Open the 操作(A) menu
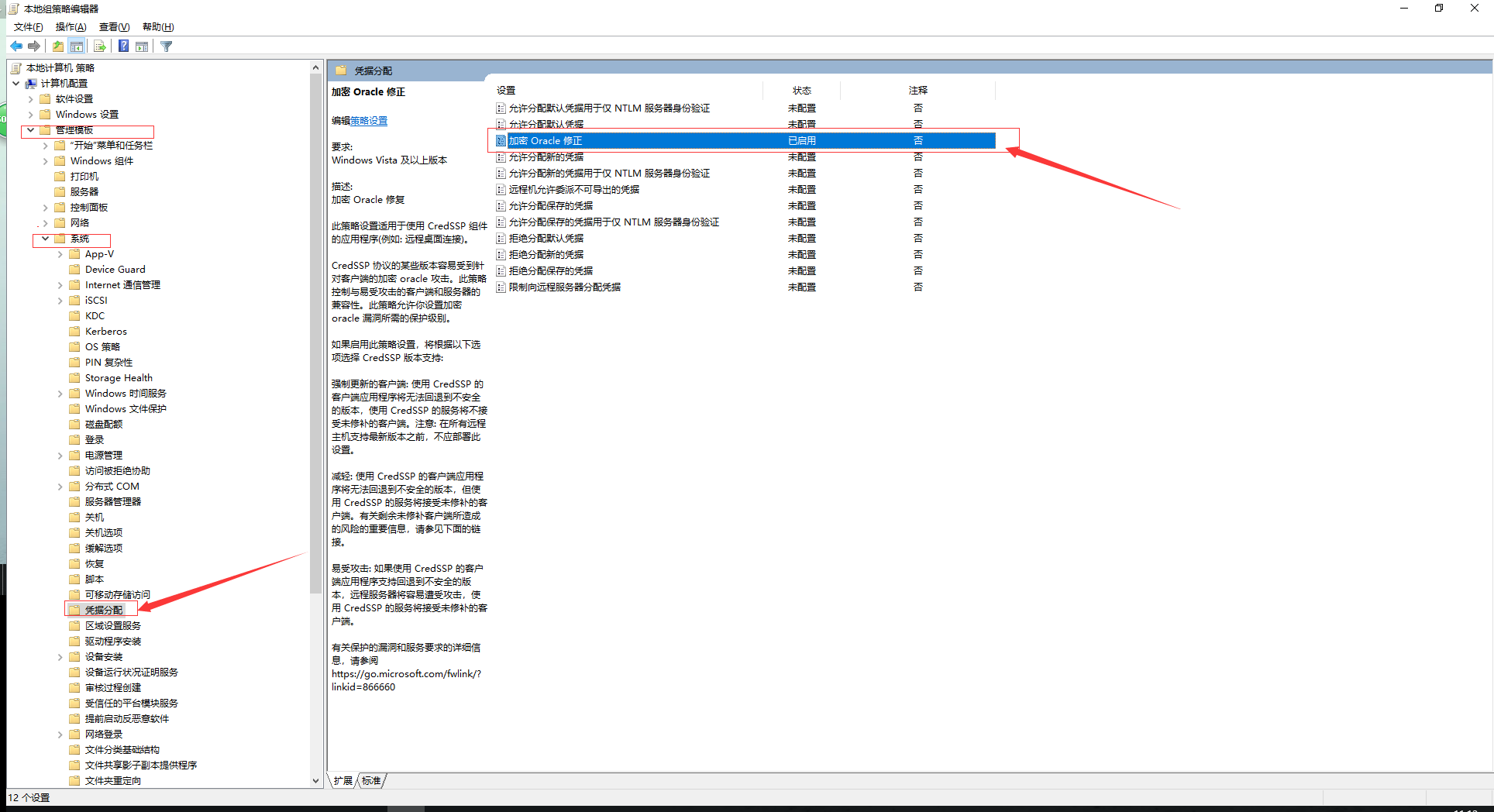Viewport: 1494px width, 812px height. pyautogui.click(x=71, y=27)
